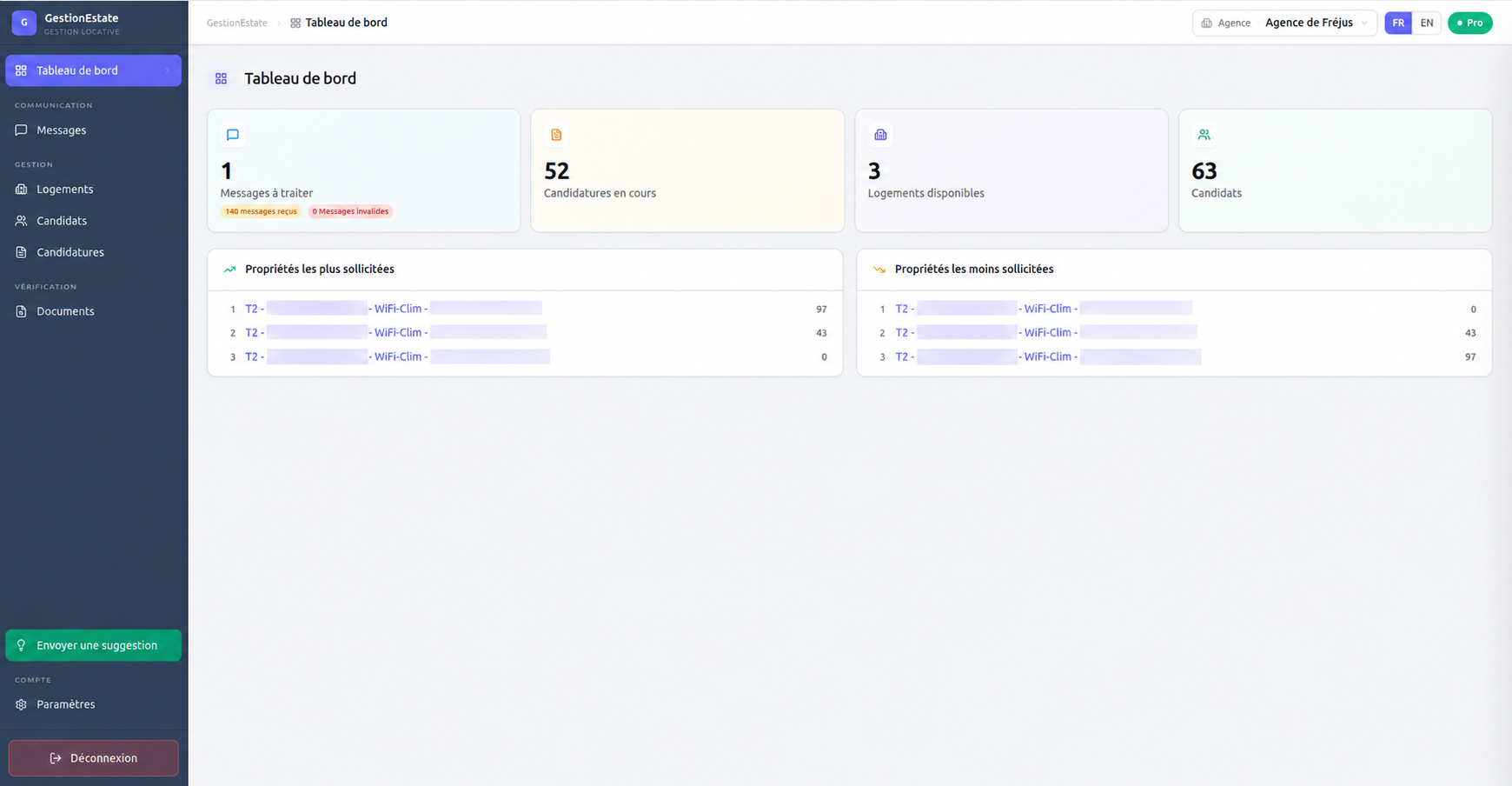Viewport: 1512px width, 786px height.
Task: Switch language to EN
Action: (1427, 23)
